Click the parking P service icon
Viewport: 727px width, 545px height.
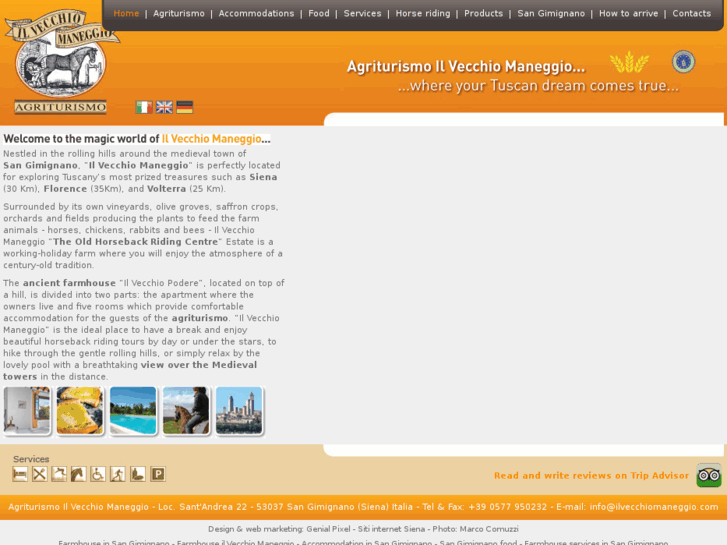click(158, 474)
